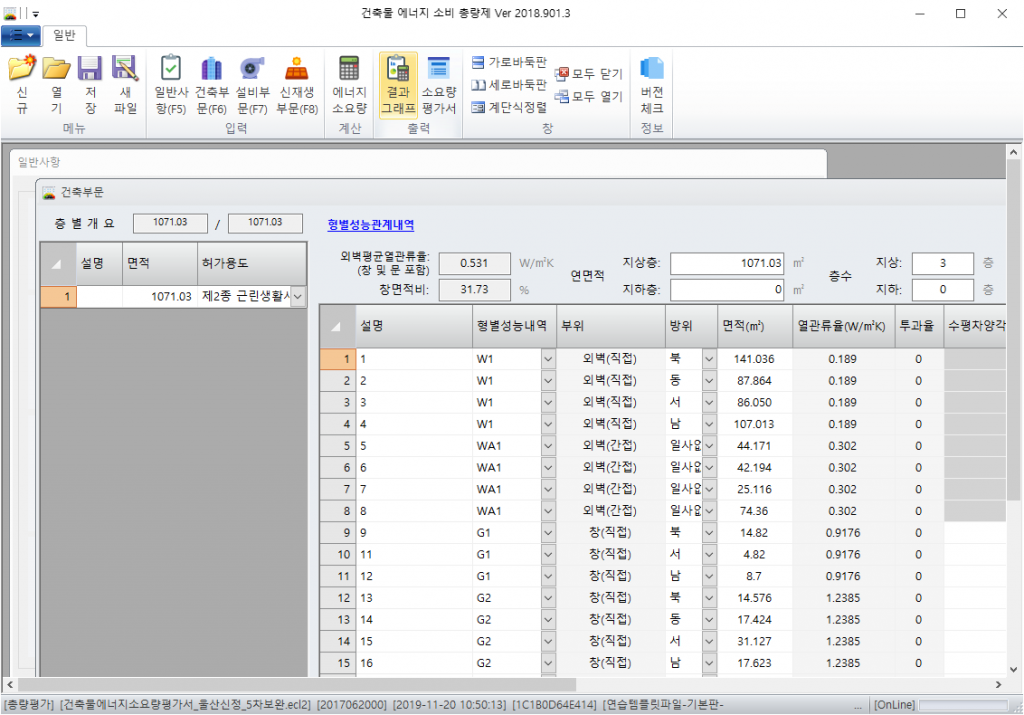Show the 결과그래프 results graph
Image resolution: width=1024 pixels, height=715 pixels.
[x=398, y=84]
